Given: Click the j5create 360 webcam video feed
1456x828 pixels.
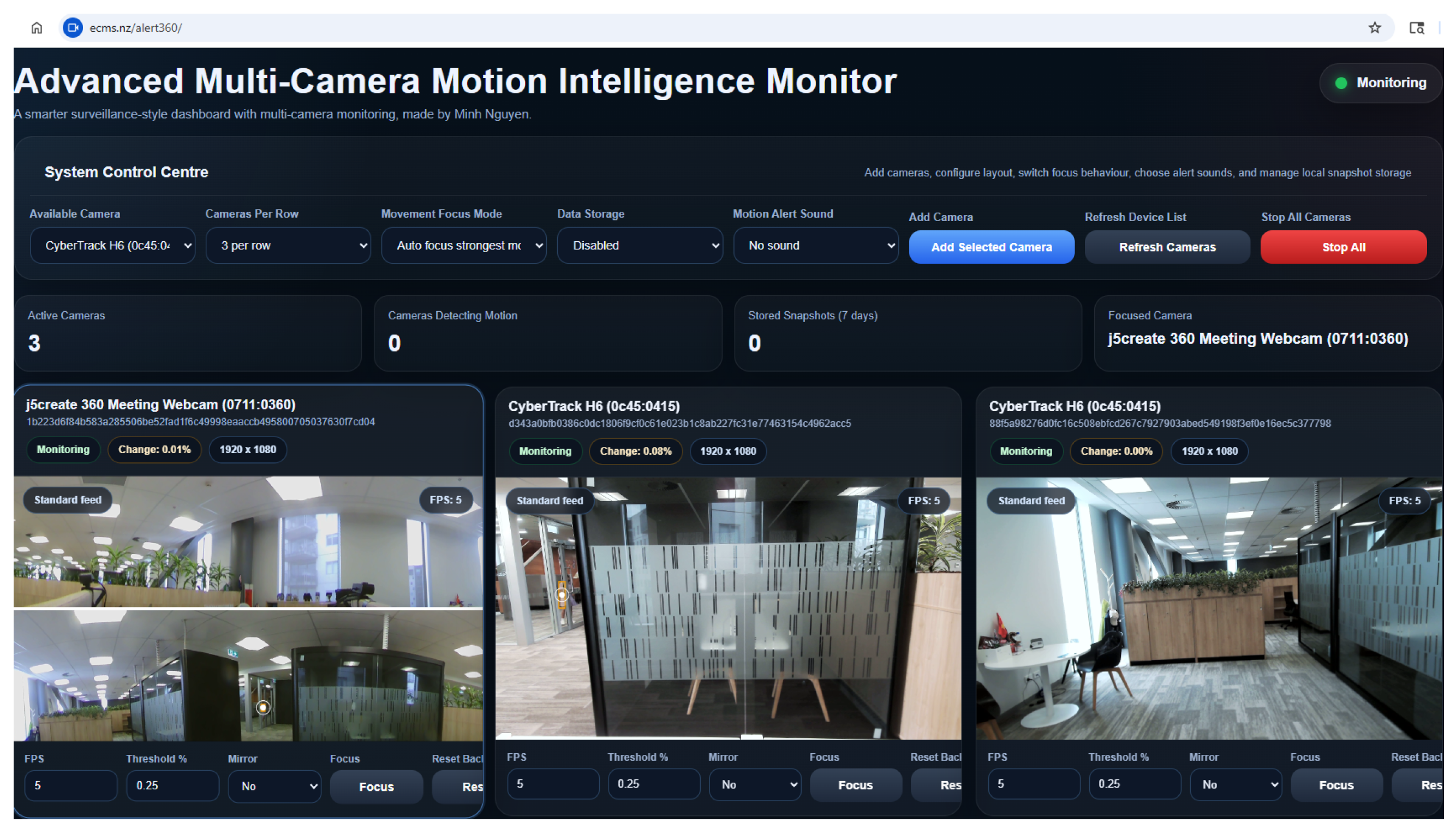Looking at the screenshot, I should click(x=248, y=609).
